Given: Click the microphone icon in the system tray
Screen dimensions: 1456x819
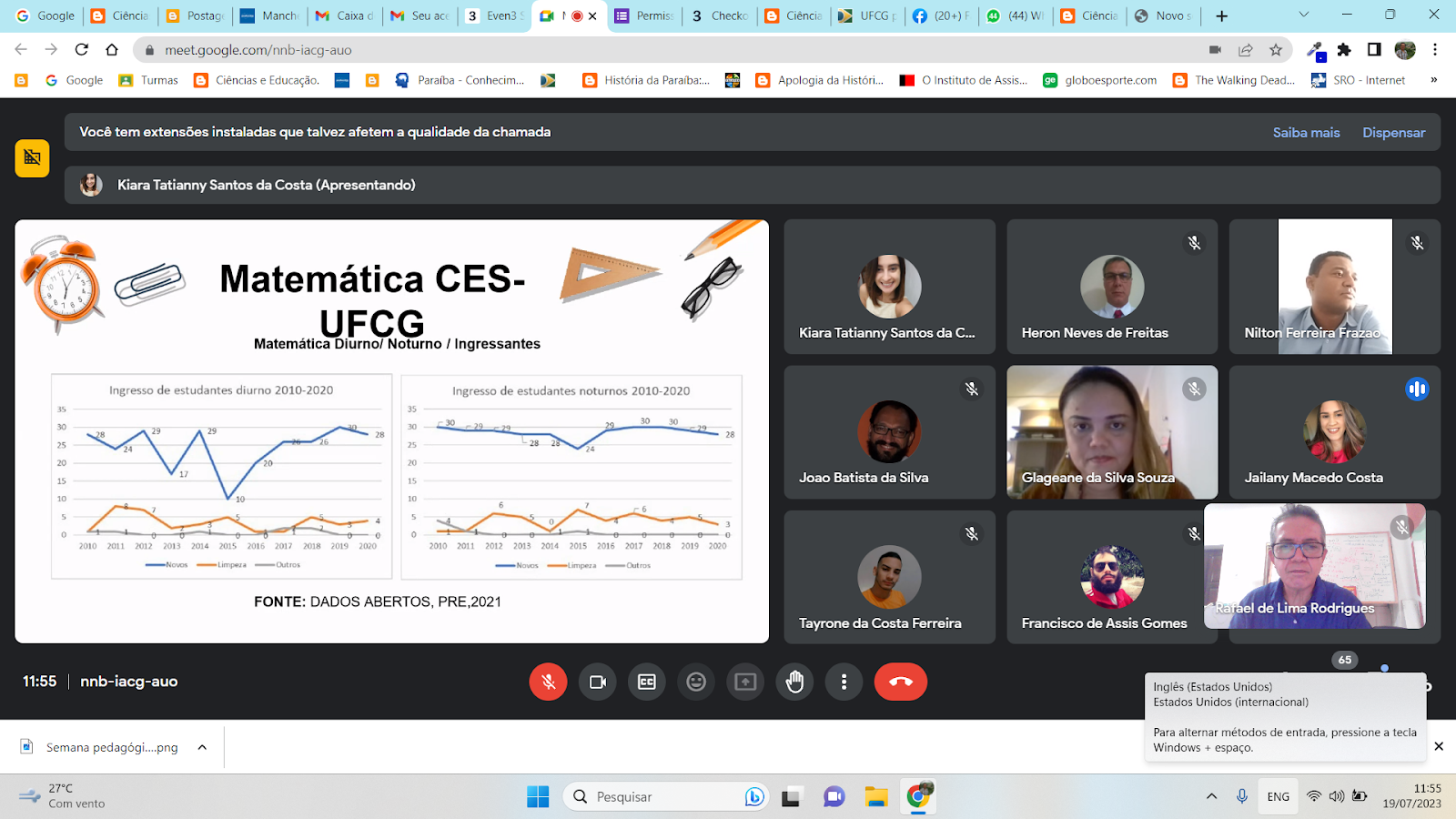Looking at the screenshot, I should 1242,796.
